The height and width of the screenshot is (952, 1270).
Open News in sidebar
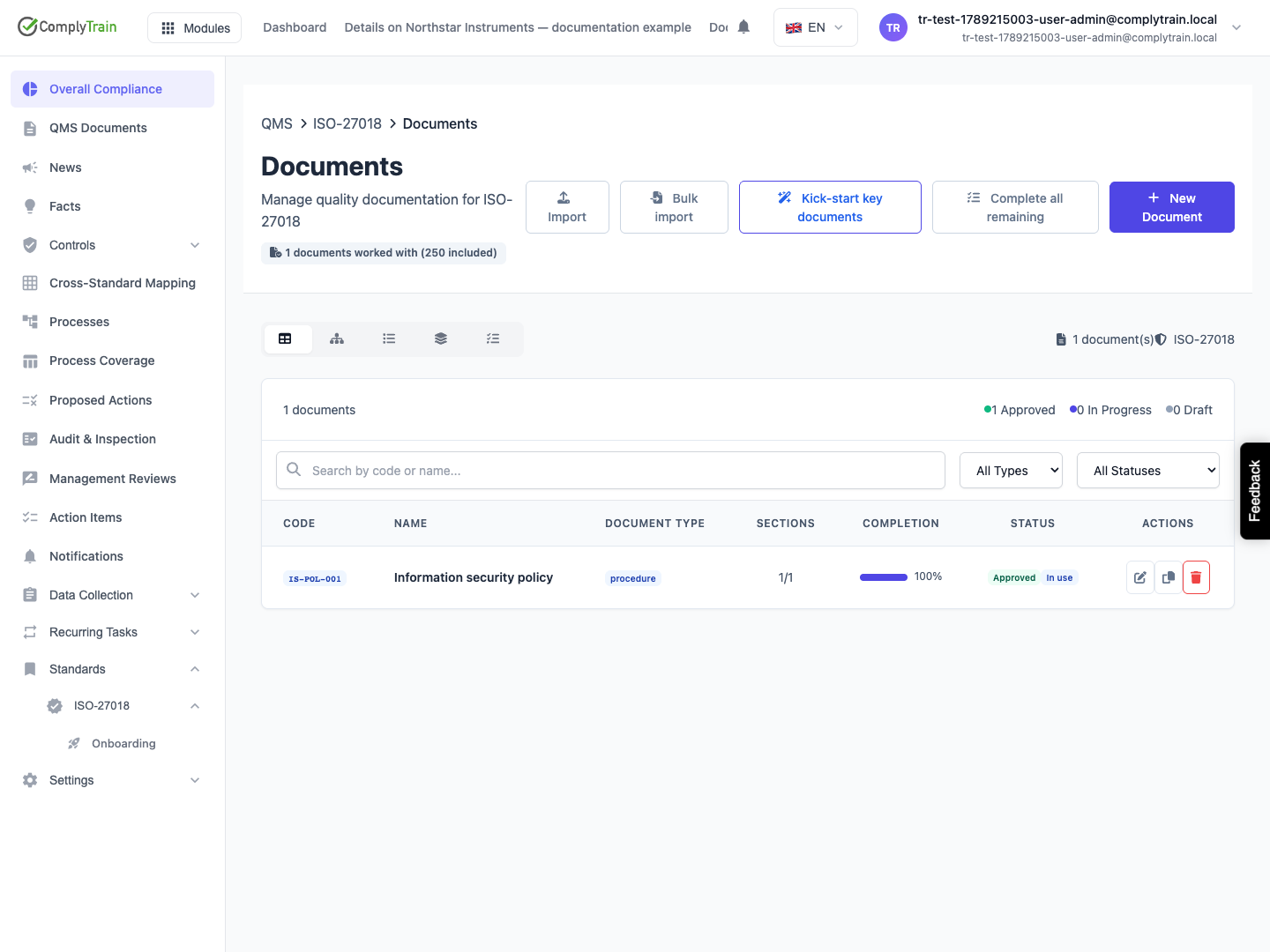[x=112, y=167]
